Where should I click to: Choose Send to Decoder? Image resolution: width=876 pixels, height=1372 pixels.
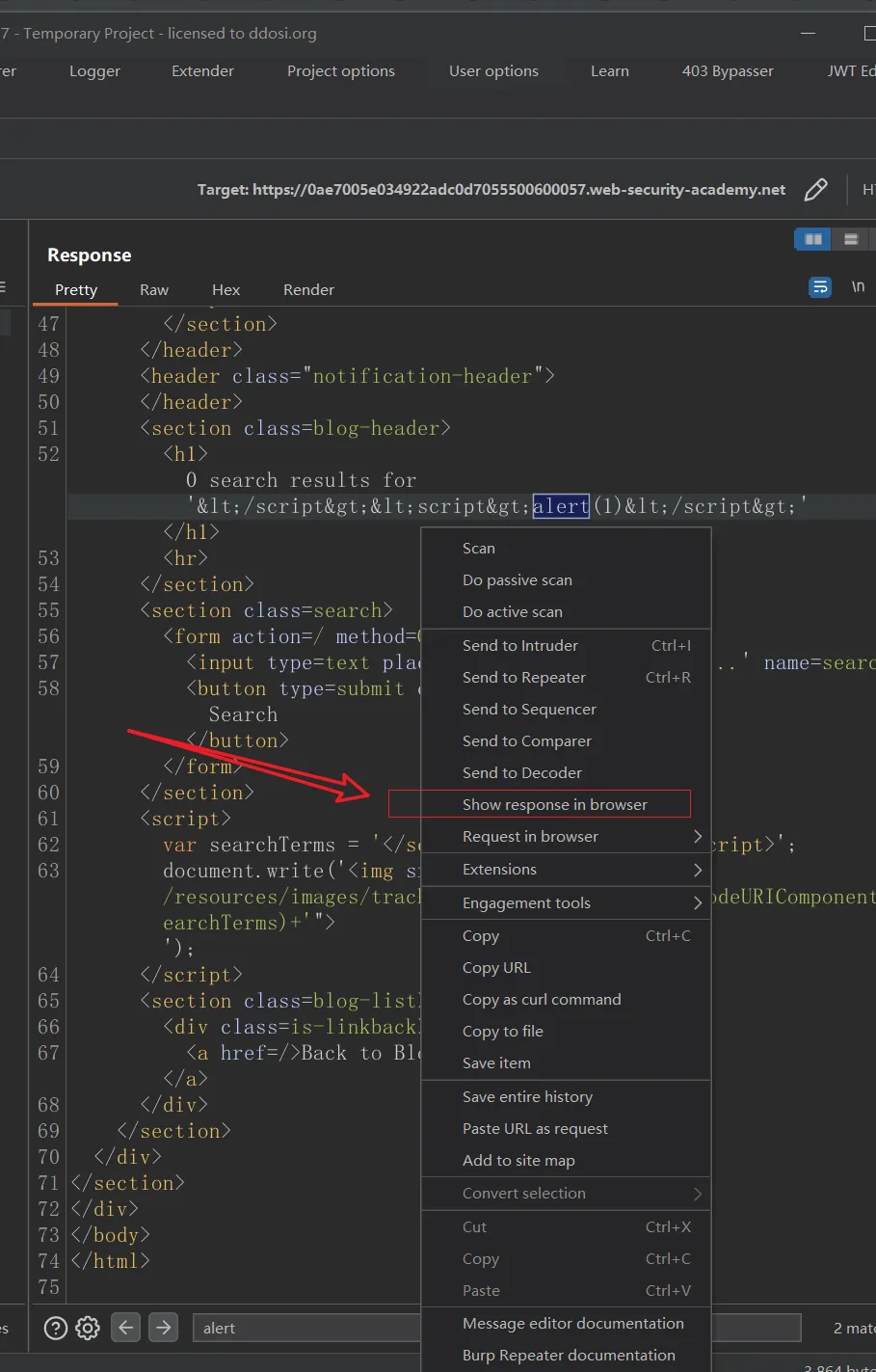tap(567, 772)
